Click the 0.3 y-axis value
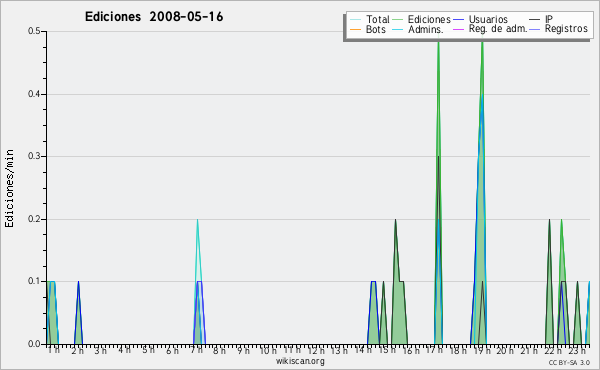Viewport: 600px width, 370px height. click(34, 156)
